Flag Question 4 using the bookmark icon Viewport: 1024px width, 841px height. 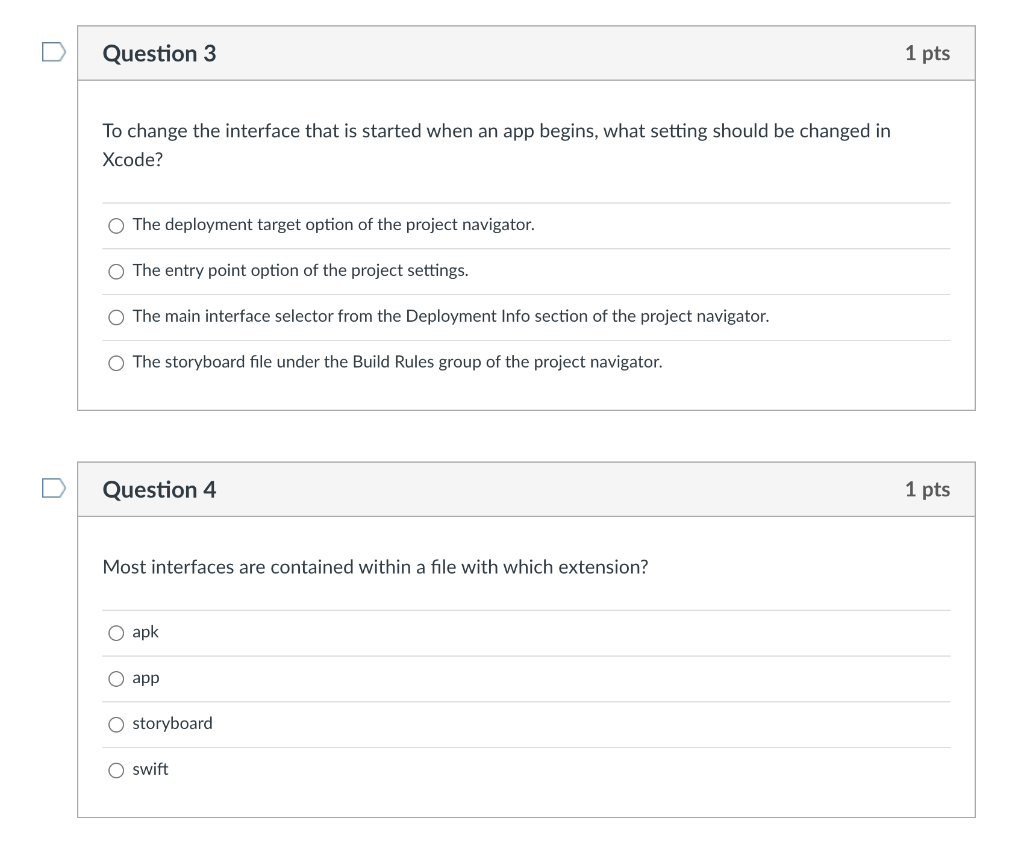53,488
